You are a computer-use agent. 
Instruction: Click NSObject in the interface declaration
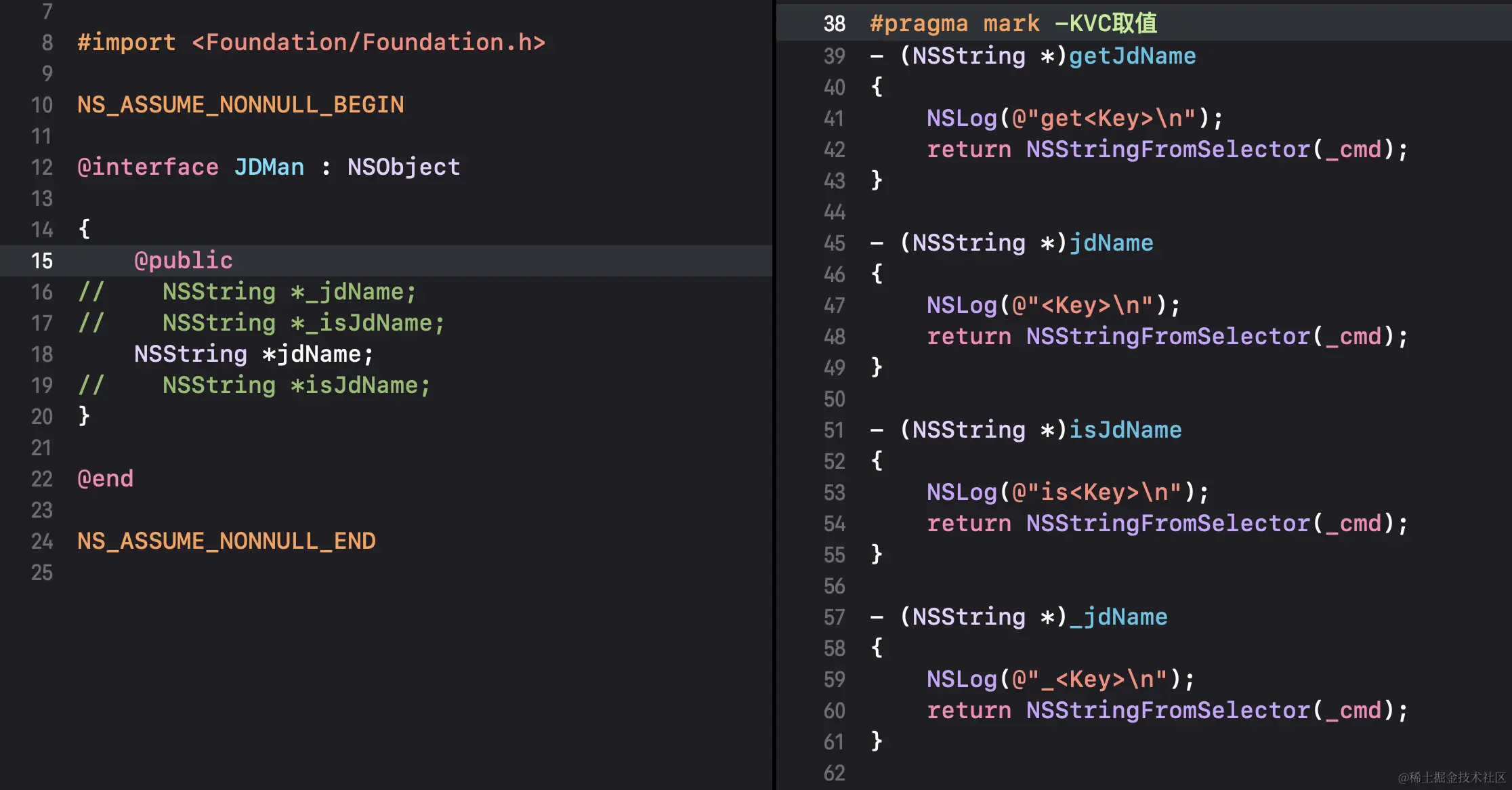click(x=404, y=167)
